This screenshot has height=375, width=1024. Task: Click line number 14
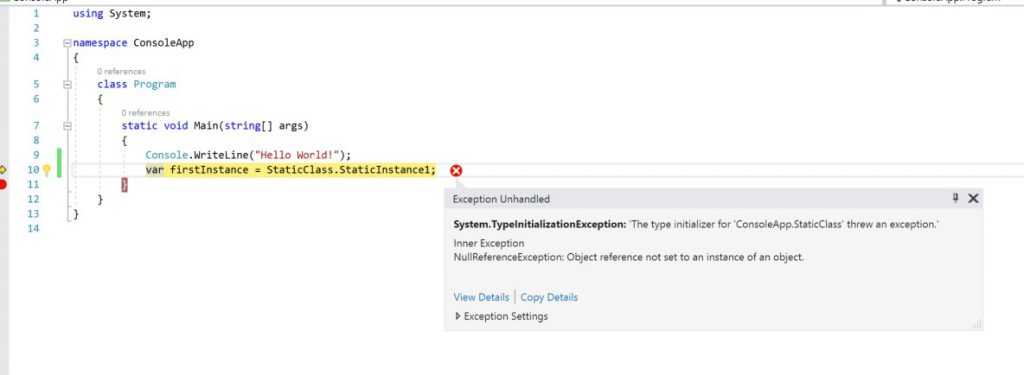(33, 228)
